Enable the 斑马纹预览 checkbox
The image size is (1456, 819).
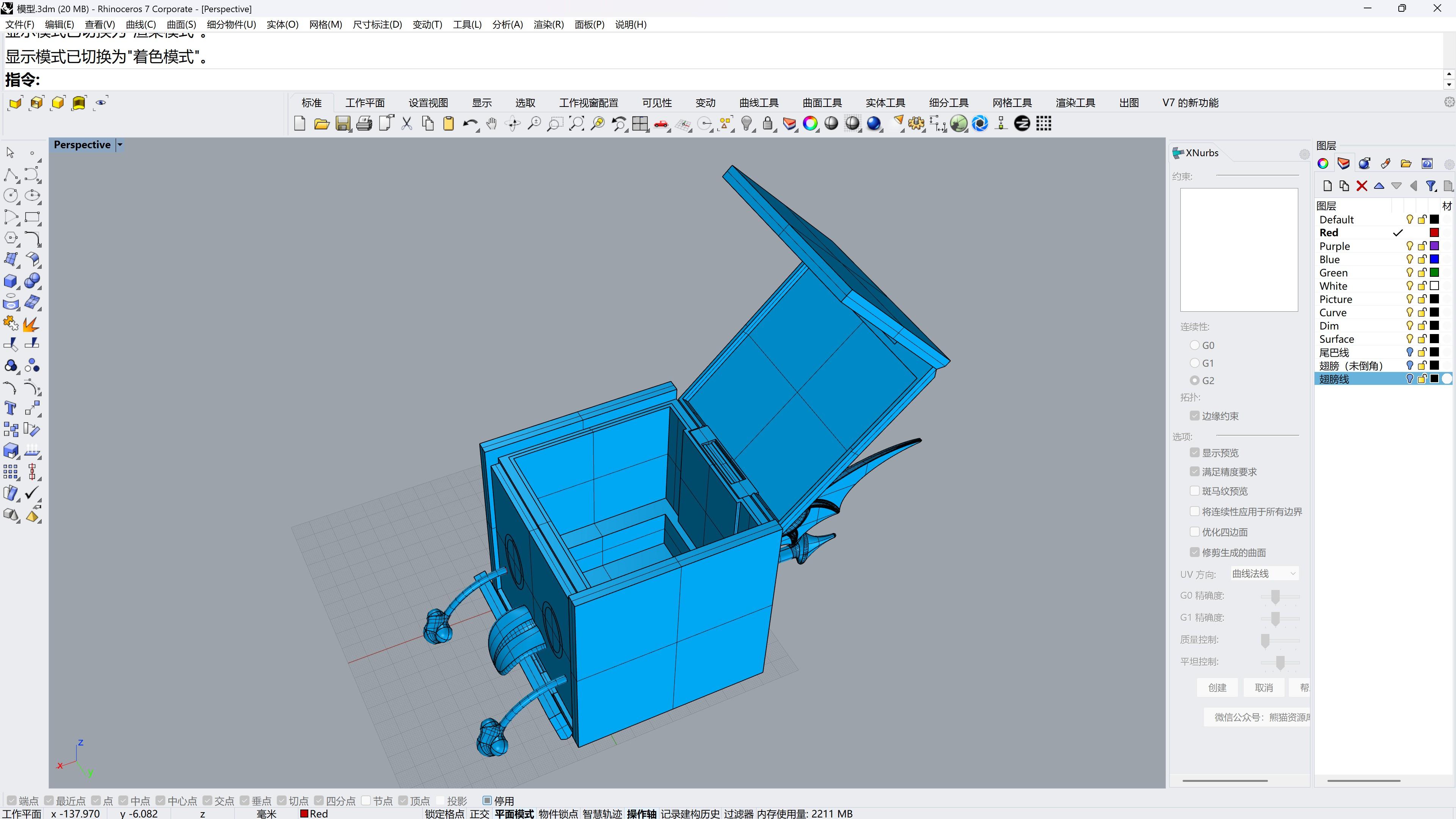[1194, 491]
